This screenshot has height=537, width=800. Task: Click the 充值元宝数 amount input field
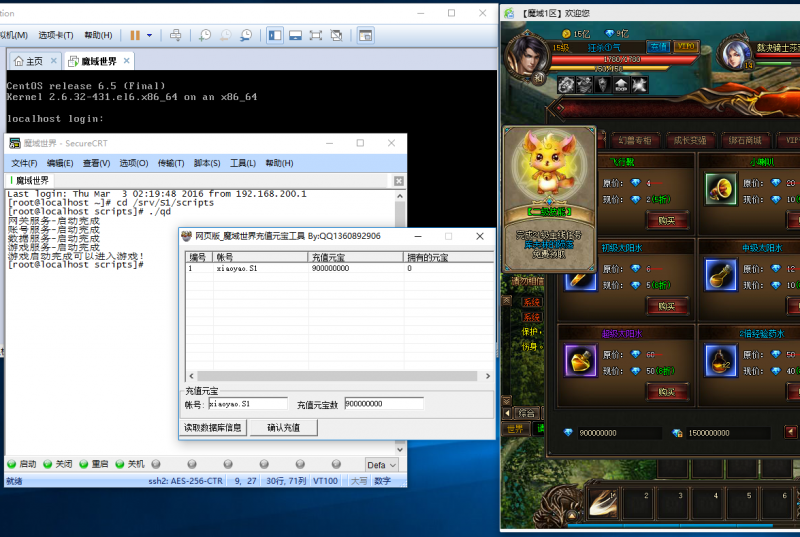[x=383, y=404]
